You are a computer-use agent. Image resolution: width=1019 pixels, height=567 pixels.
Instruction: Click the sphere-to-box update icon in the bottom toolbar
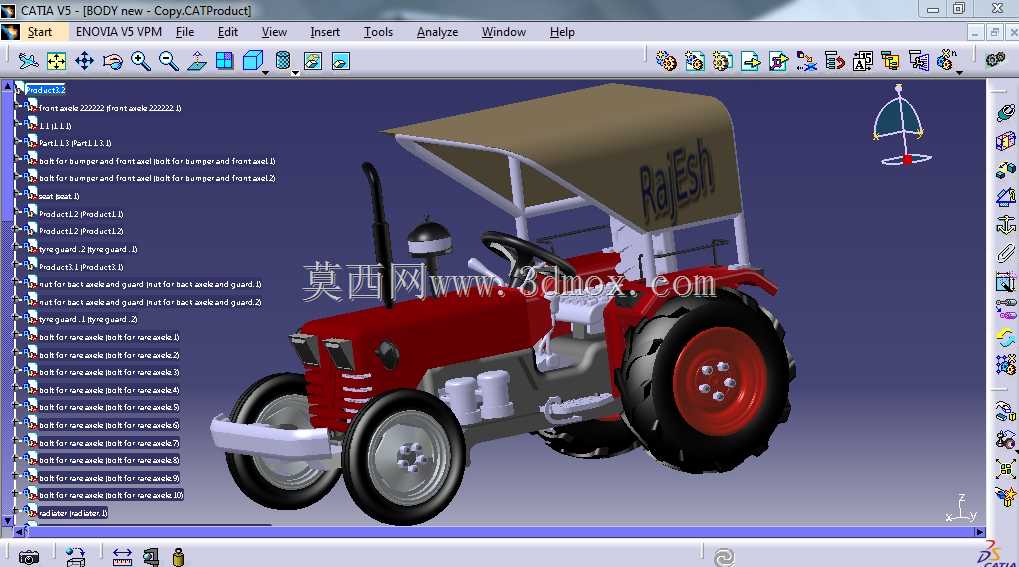75,557
